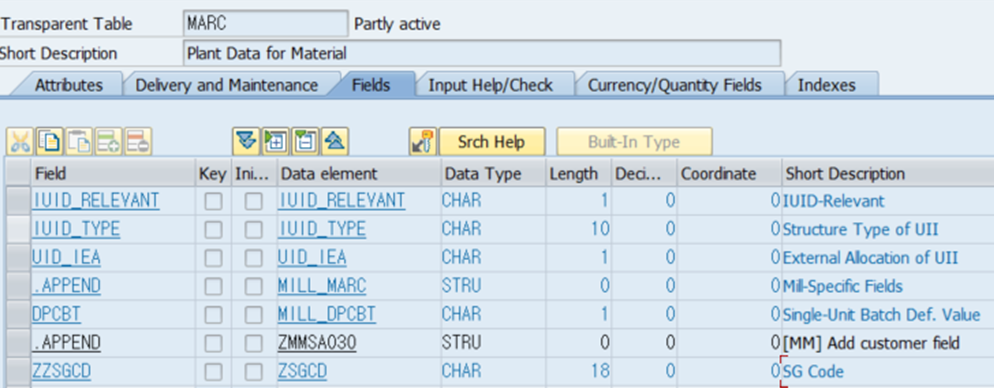This screenshot has width=994, height=388.
Task: Click the Data element column header
Action: (359, 173)
